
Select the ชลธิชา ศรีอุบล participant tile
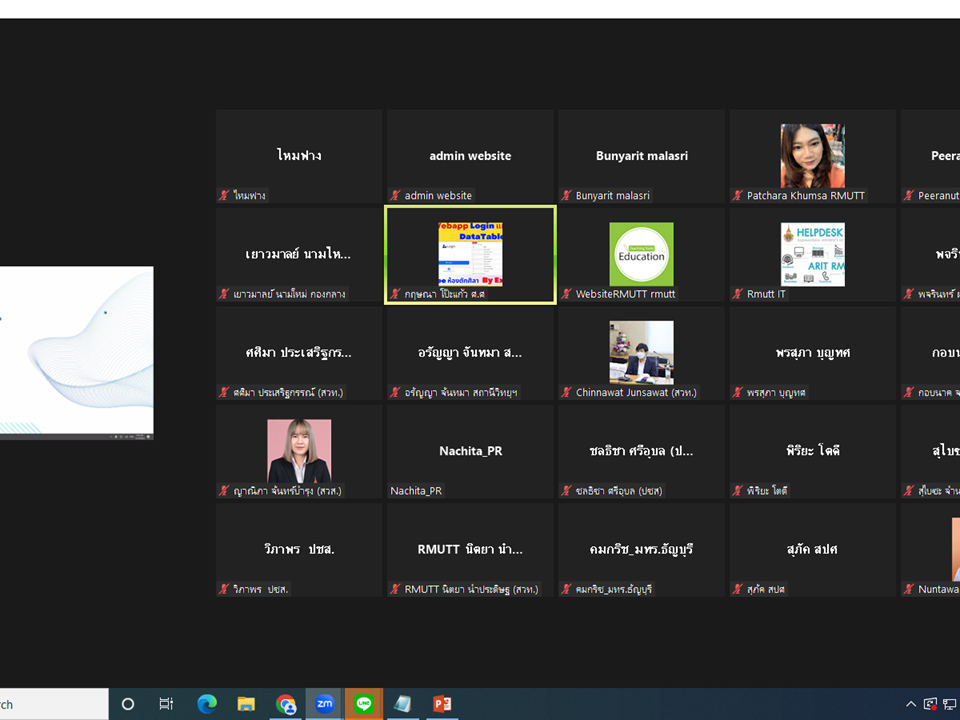(642, 452)
